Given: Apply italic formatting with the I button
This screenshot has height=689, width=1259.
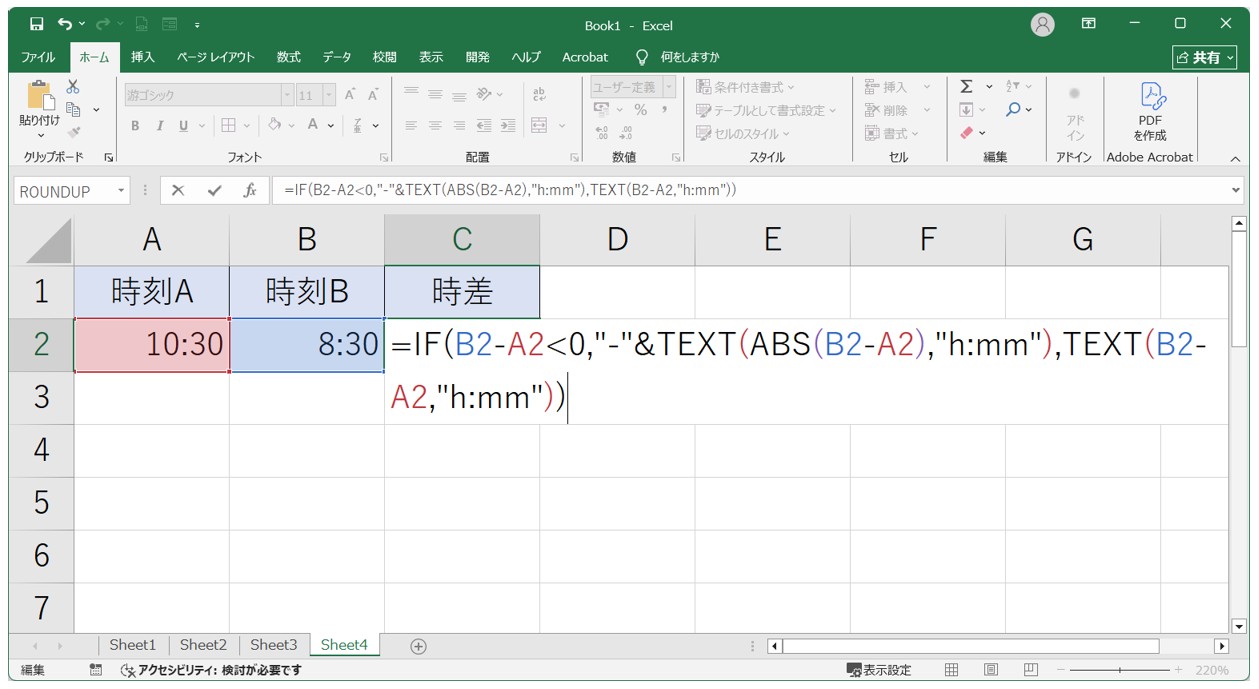Looking at the screenshot, I should [x=160, y=126].
